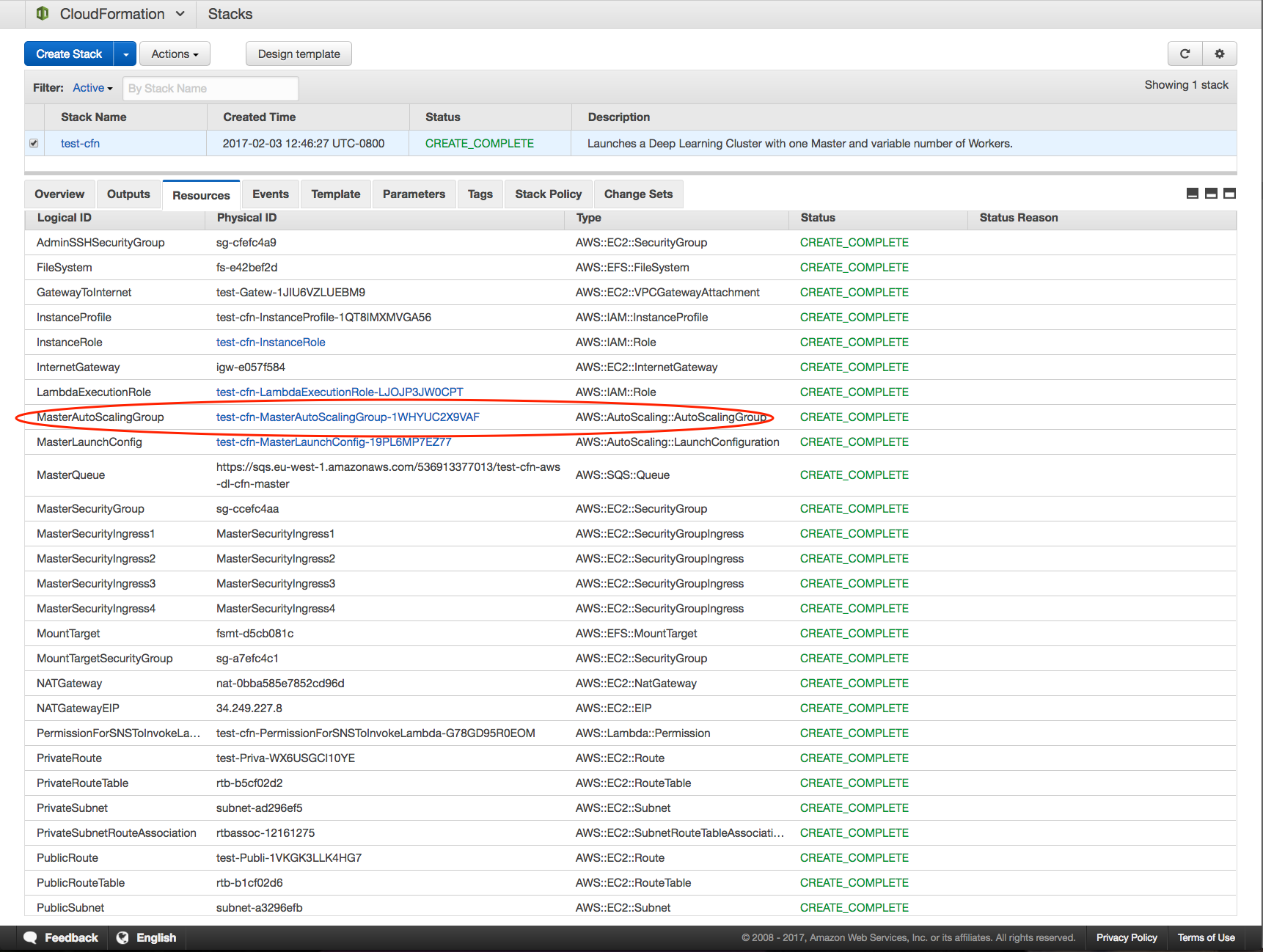This screenshot has height=952, width=1263.
Task: Click the rtbassoc-12161275 physical ID
Action: click(x=266, y=833)
